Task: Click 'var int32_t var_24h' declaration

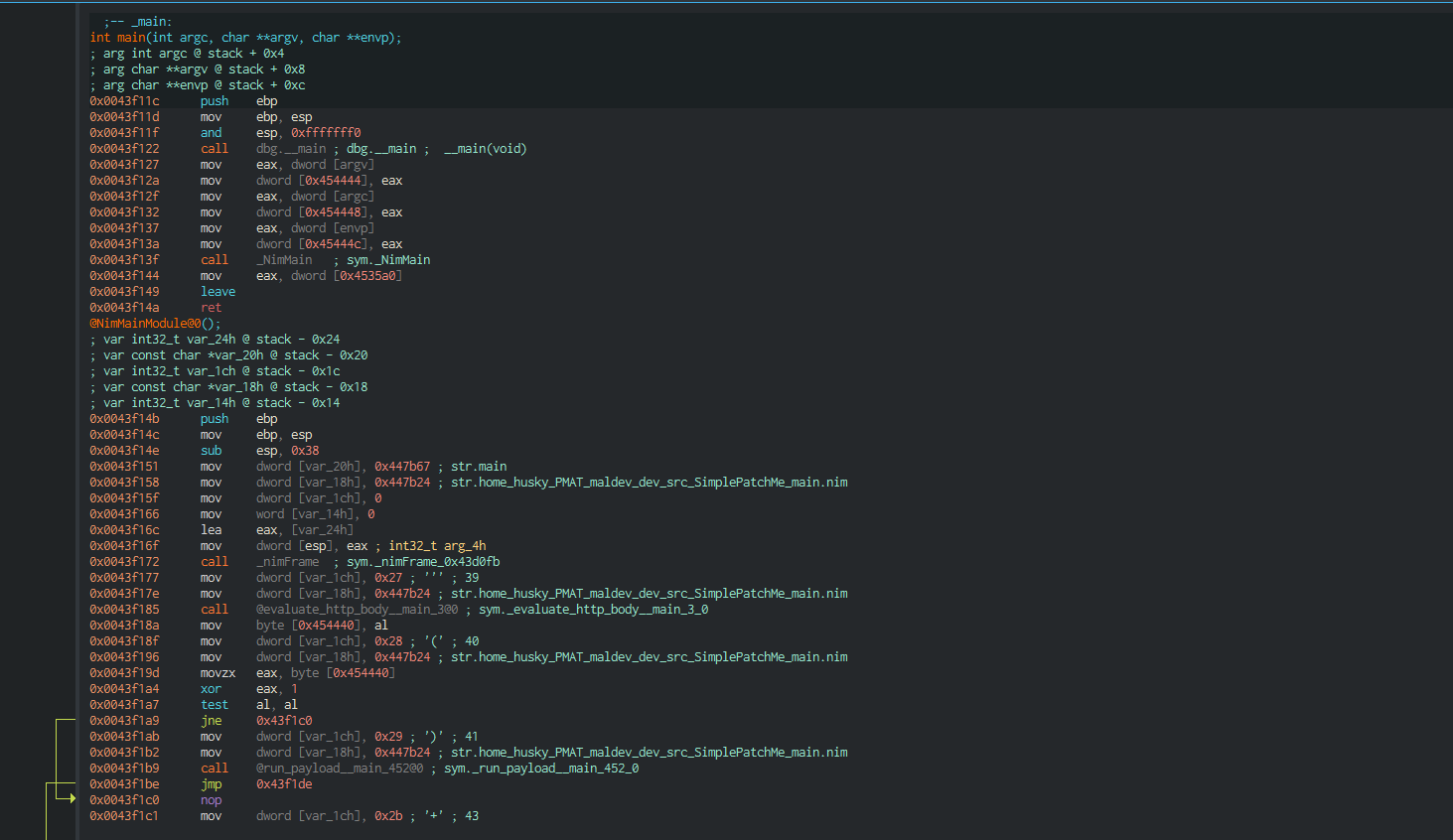Action: 215,340
